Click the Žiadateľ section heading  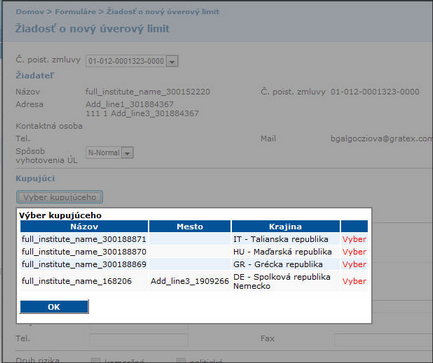coord(35,76)
